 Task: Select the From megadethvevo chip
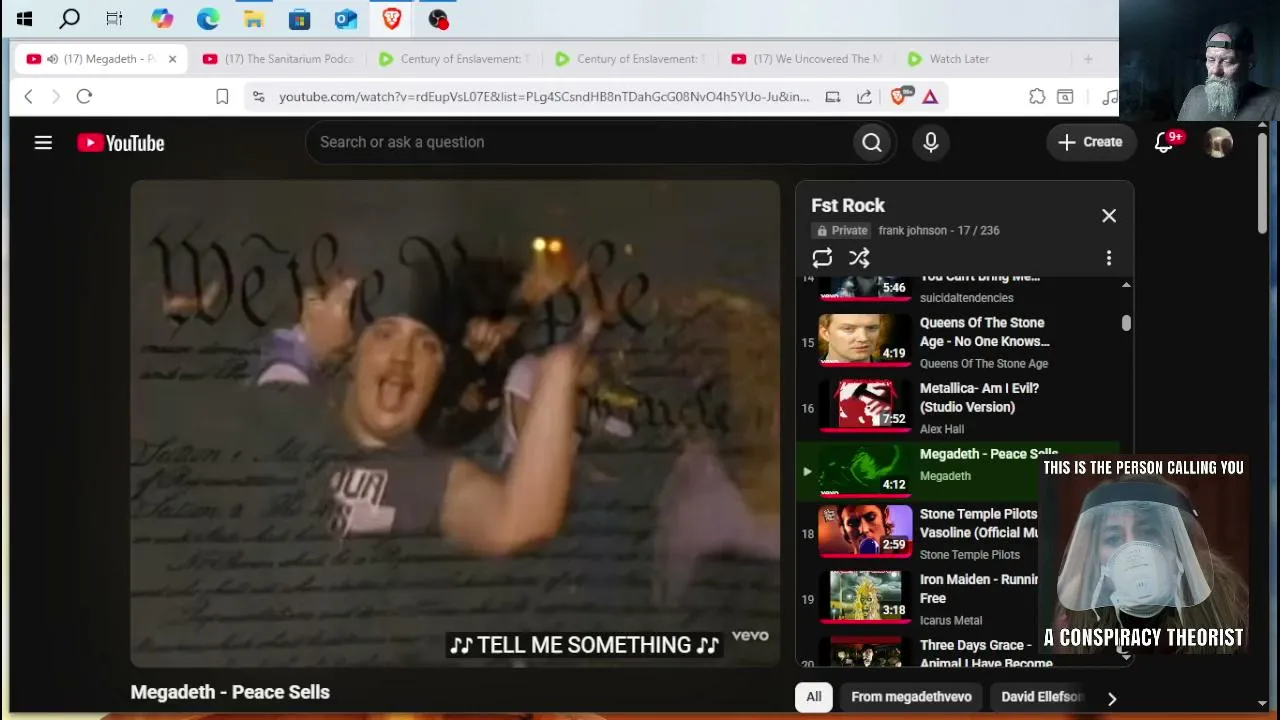(x=911, y=697)
